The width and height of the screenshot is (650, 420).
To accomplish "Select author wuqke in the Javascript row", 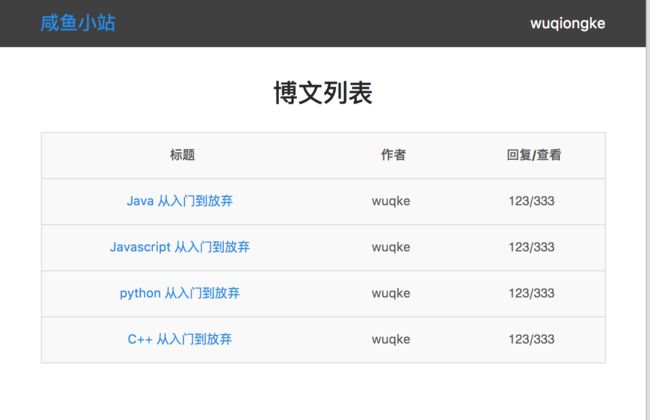I will 391,247.
